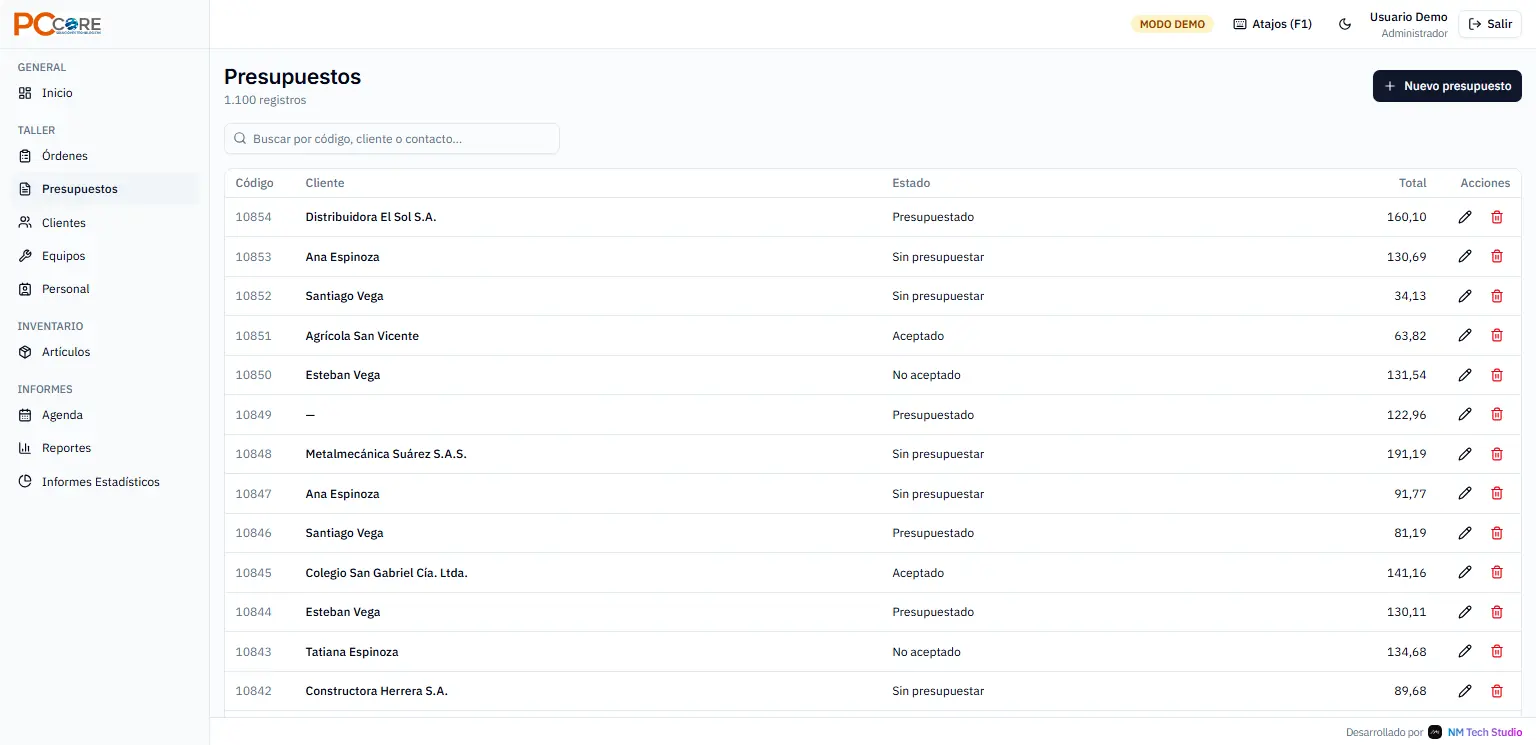
Task: Click the MODO DEMO badge
Action: point(1172,24)
